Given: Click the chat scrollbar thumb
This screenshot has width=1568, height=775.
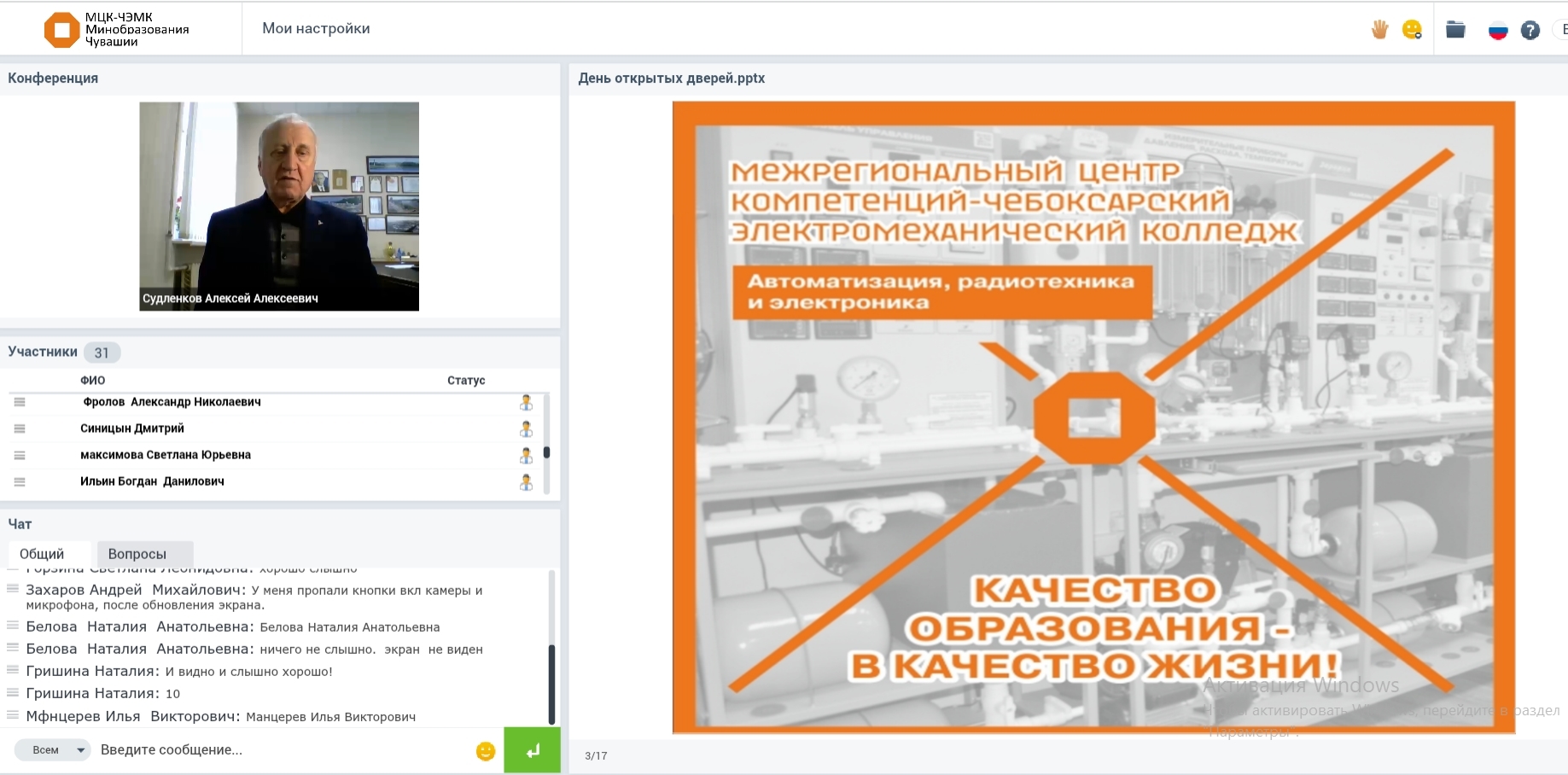Looking at the screenshot, I should tap(551, 685).
